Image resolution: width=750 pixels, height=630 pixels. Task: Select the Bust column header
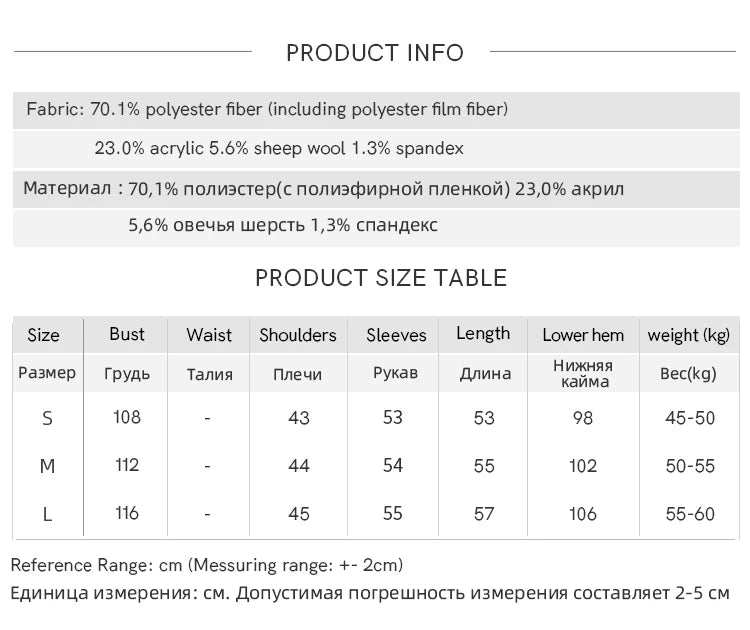point(127,334)
